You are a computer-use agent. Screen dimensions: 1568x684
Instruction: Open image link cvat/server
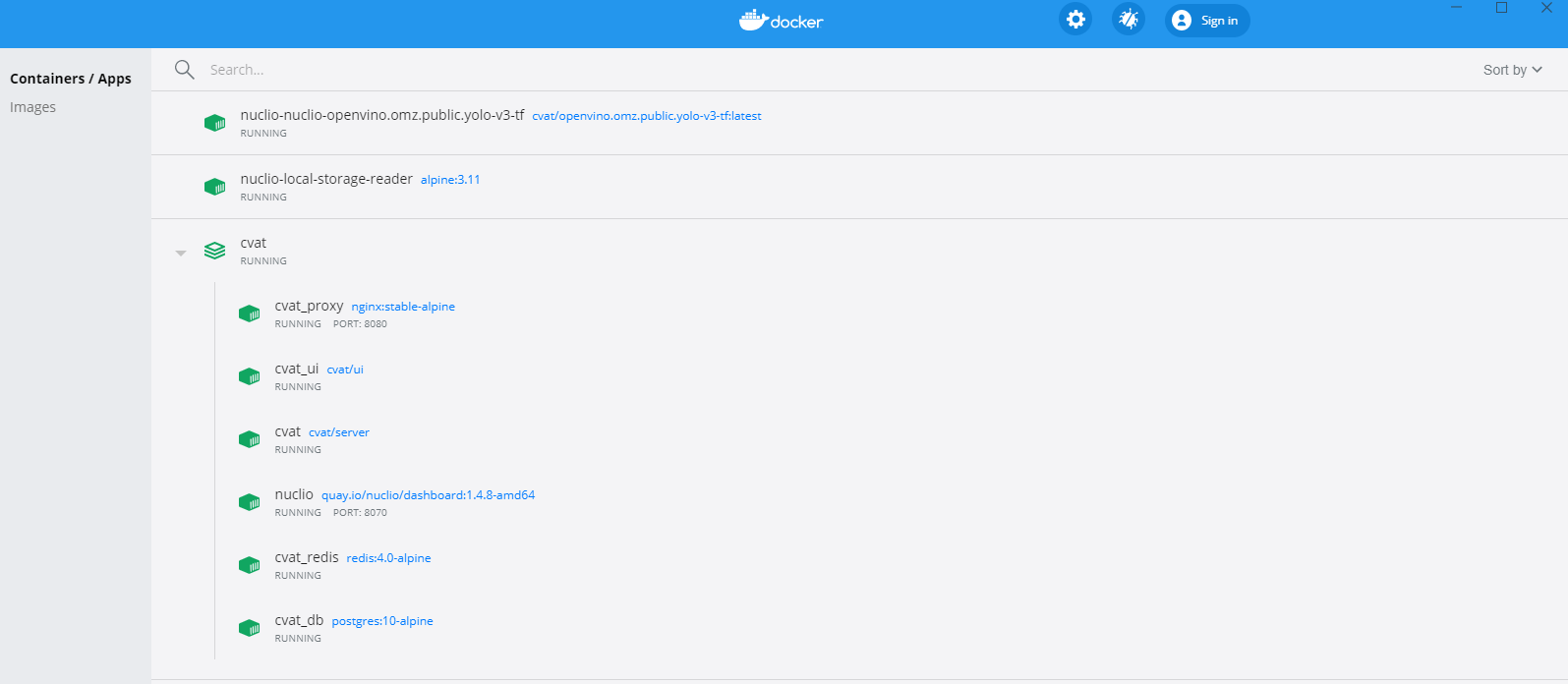coord(339,432)
